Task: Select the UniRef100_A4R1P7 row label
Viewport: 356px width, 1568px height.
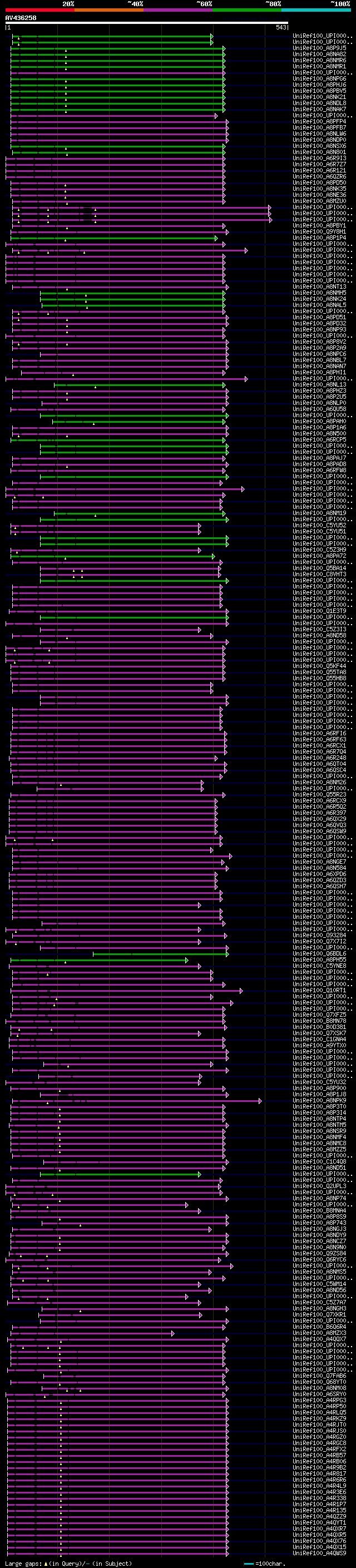Action: click(319, 1503)
